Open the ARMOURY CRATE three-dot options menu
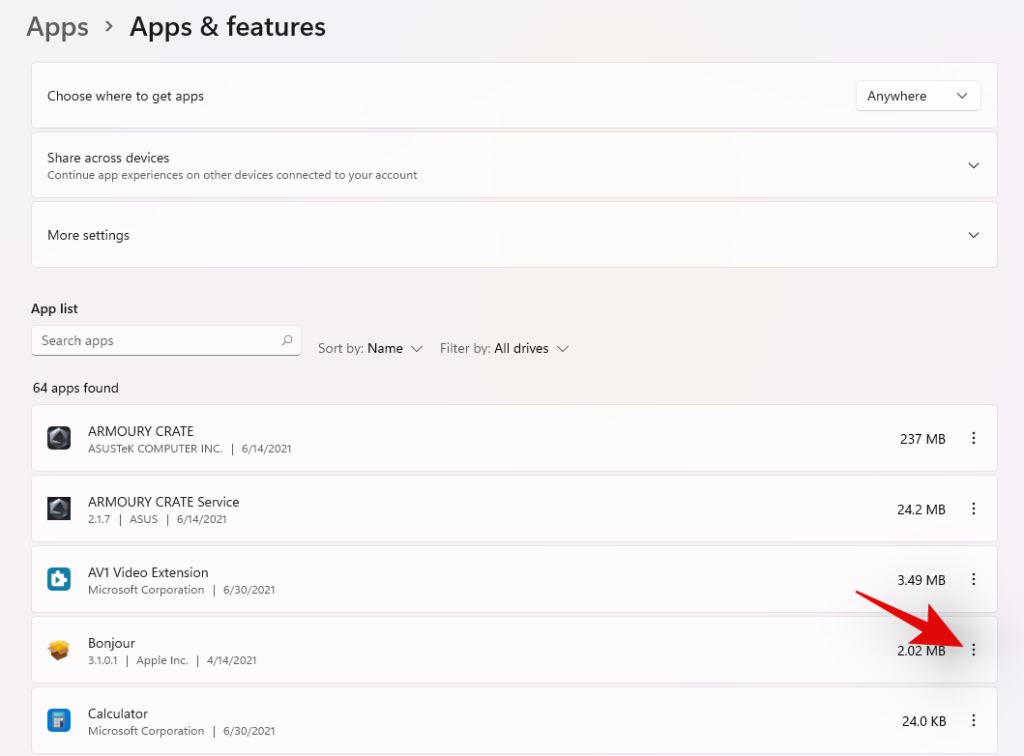 coord(973,438)
